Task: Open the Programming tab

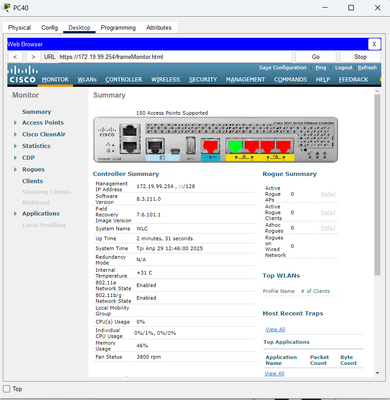Action: [118, 28]
